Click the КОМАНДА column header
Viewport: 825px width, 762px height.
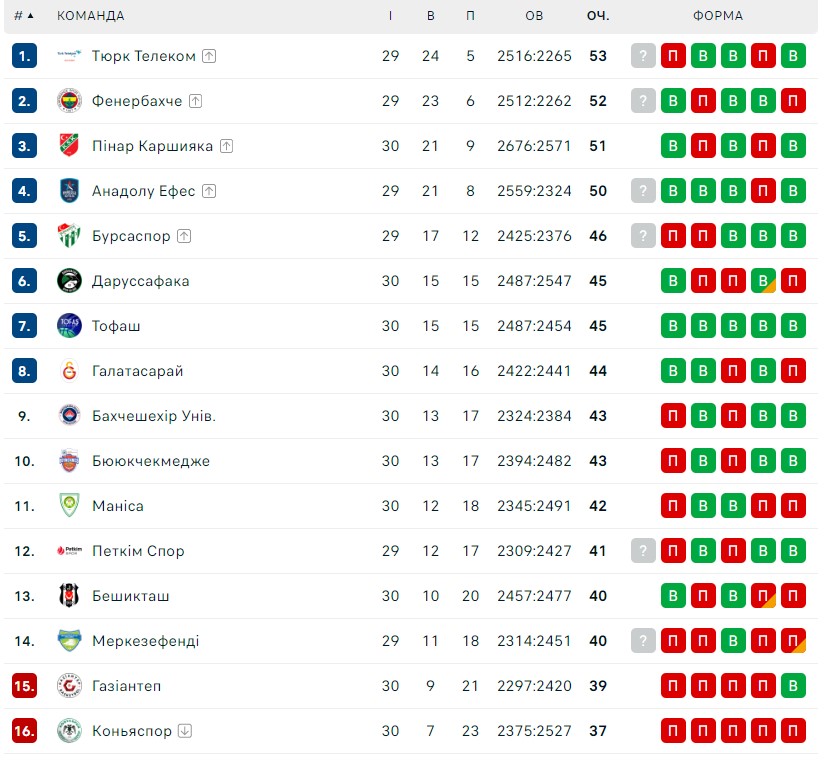90,16
